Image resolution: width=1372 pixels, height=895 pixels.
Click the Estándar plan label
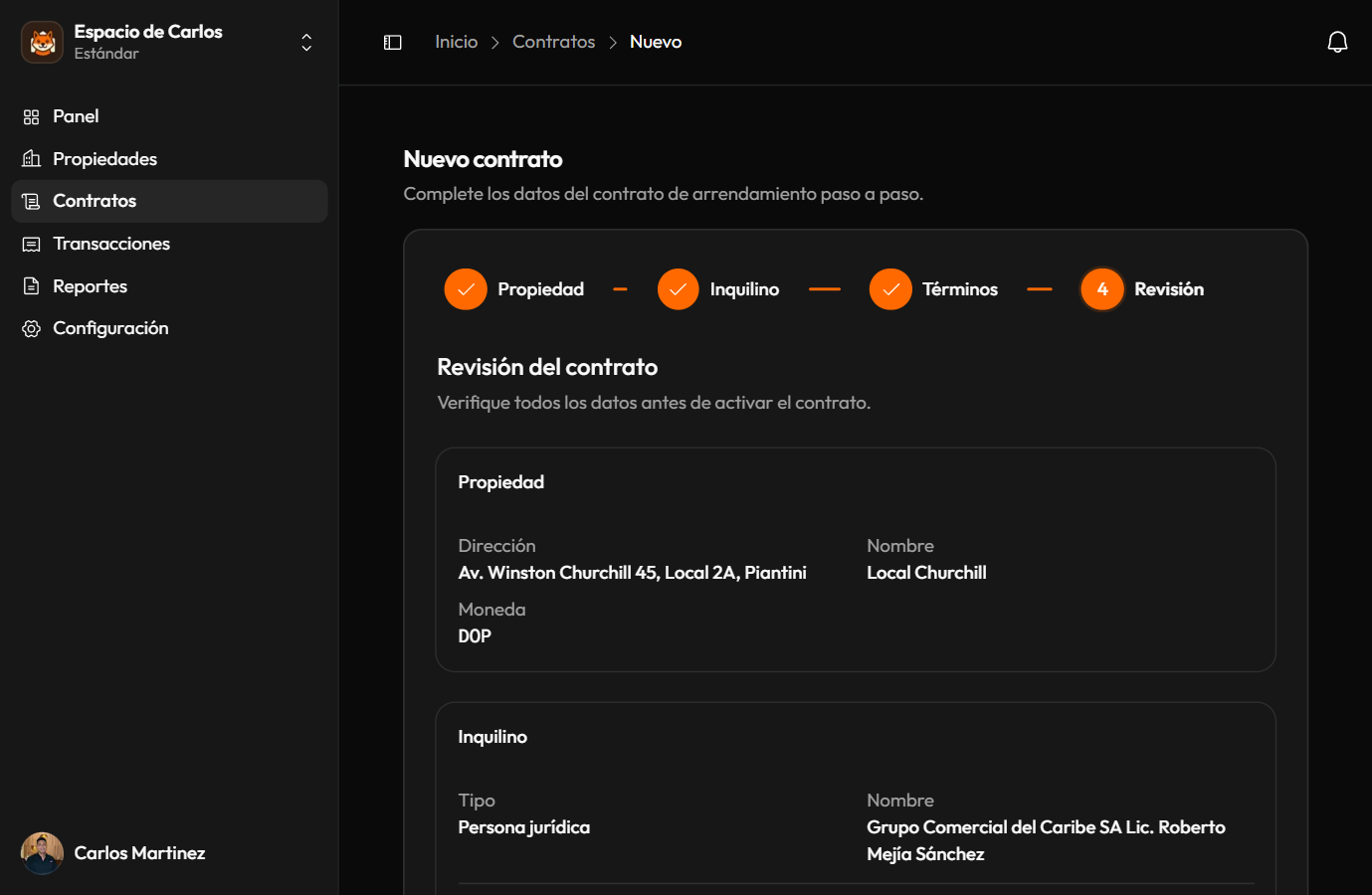click(x=106, y=54)
